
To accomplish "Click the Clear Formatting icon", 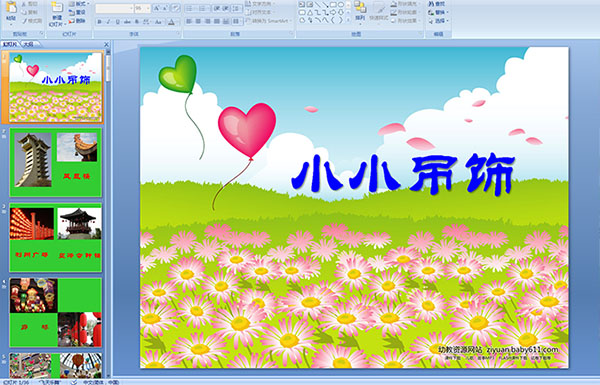I will [176, 8].
